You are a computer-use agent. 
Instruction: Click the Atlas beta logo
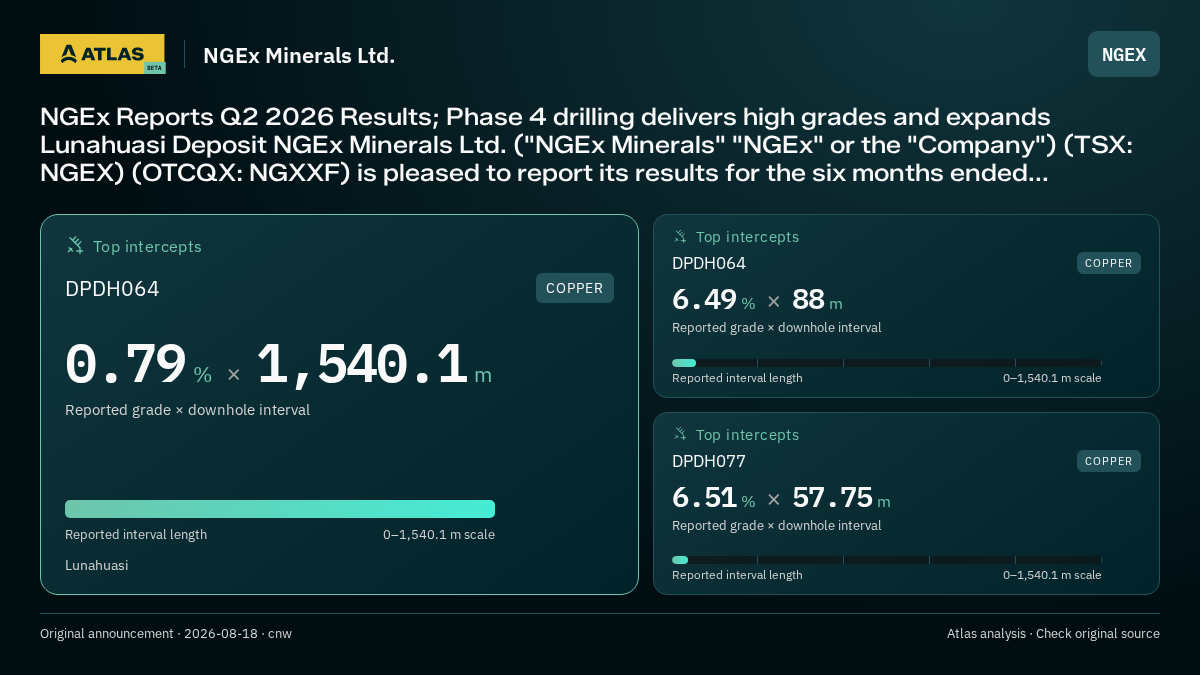coord(103,54)
